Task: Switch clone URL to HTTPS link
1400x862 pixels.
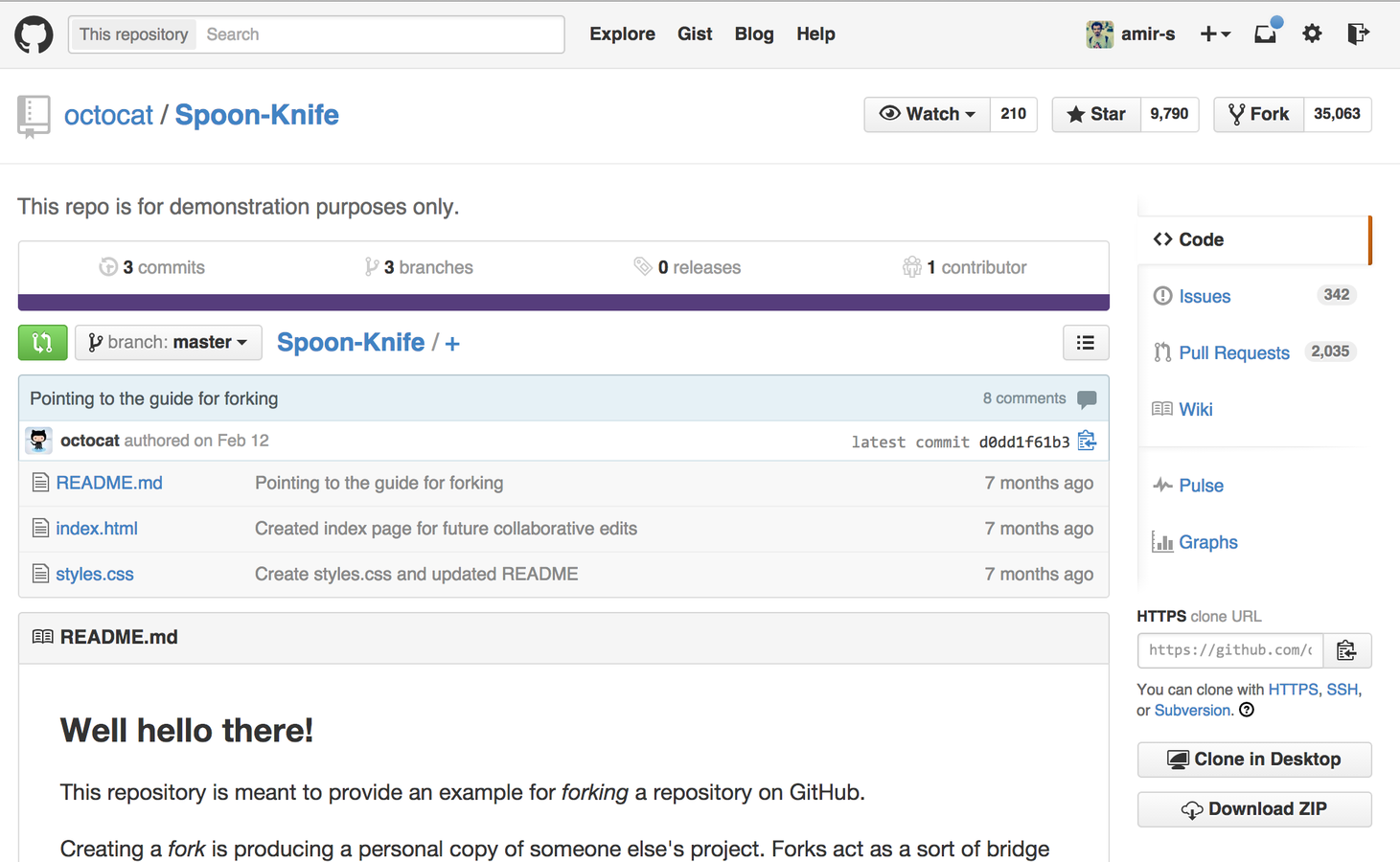Action: pos(1293,690)
